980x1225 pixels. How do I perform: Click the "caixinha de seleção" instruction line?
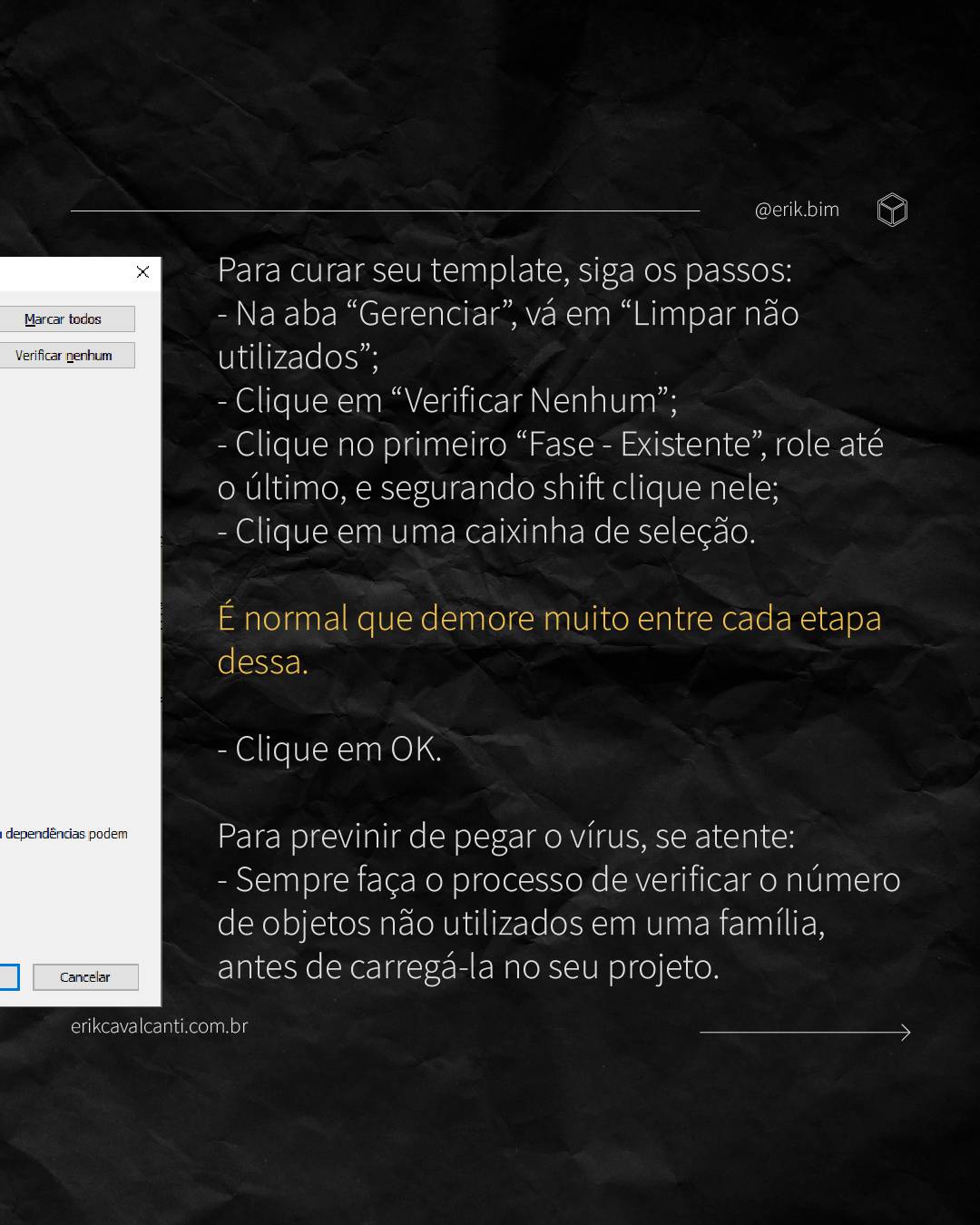click(486, 532)
